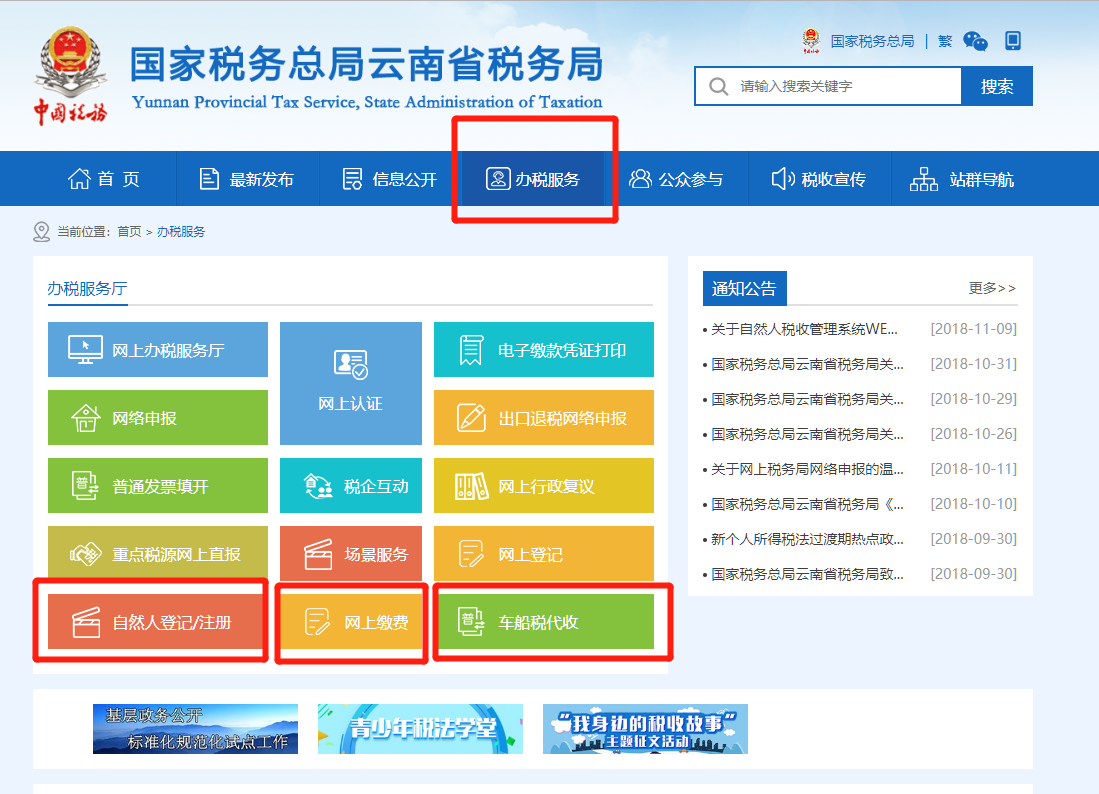
Task: Click the WeChat icon in the header
Action: click(x=975, y=41)
